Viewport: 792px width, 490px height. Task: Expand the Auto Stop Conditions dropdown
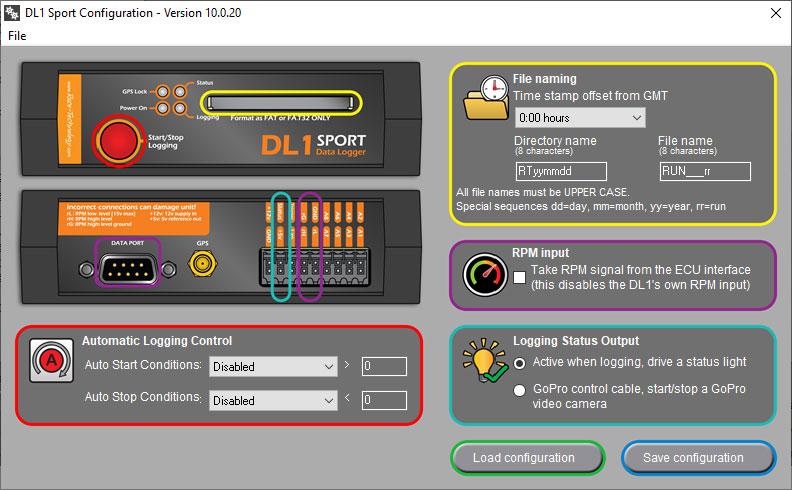click(x=273, y=401)
